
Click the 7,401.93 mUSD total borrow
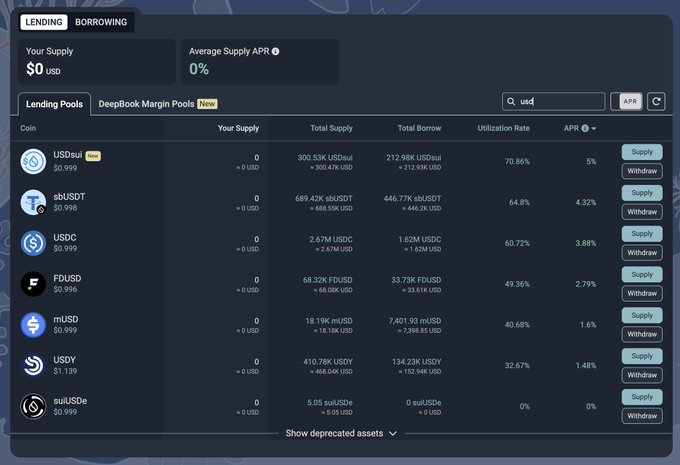tap(415, 321)
